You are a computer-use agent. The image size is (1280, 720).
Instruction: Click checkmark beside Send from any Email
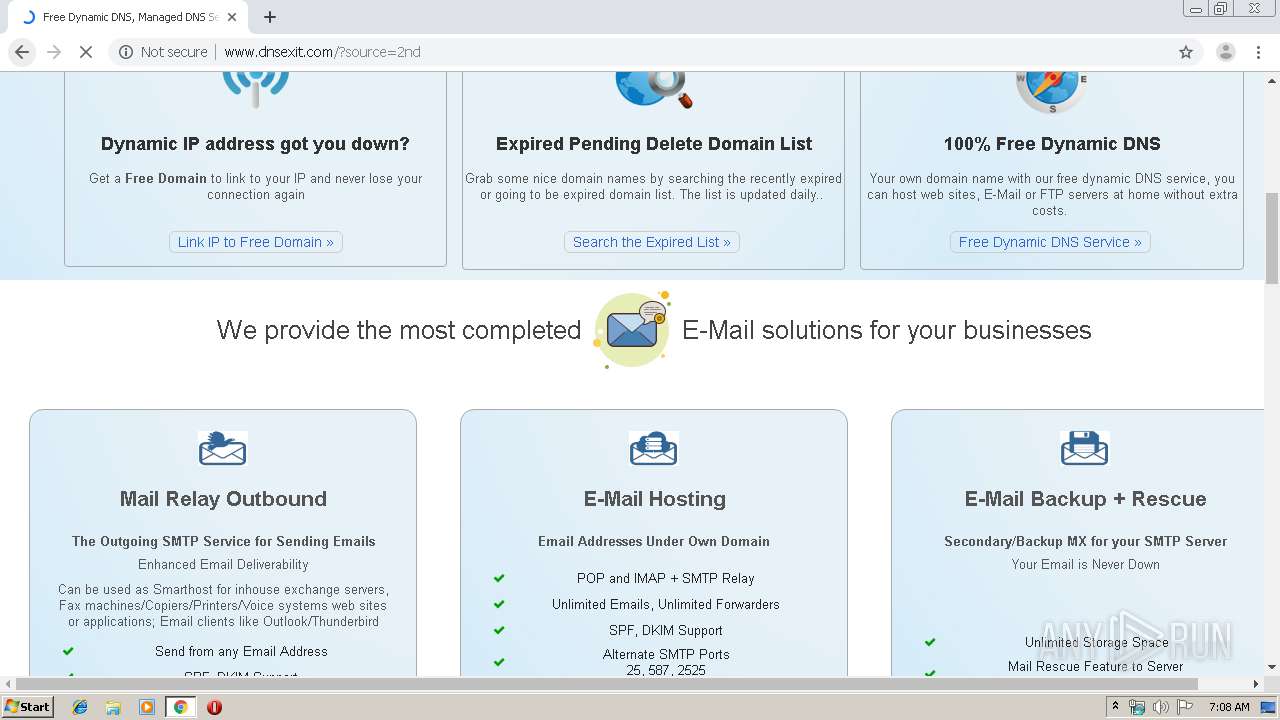[x=68, y=651]
